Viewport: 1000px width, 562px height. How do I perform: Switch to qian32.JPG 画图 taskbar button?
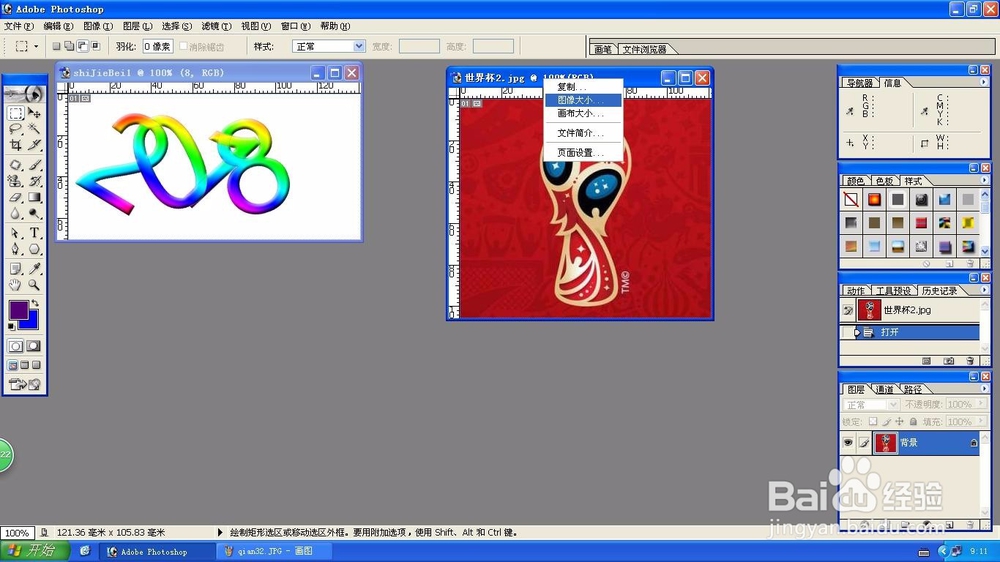[x=274, y=551]
